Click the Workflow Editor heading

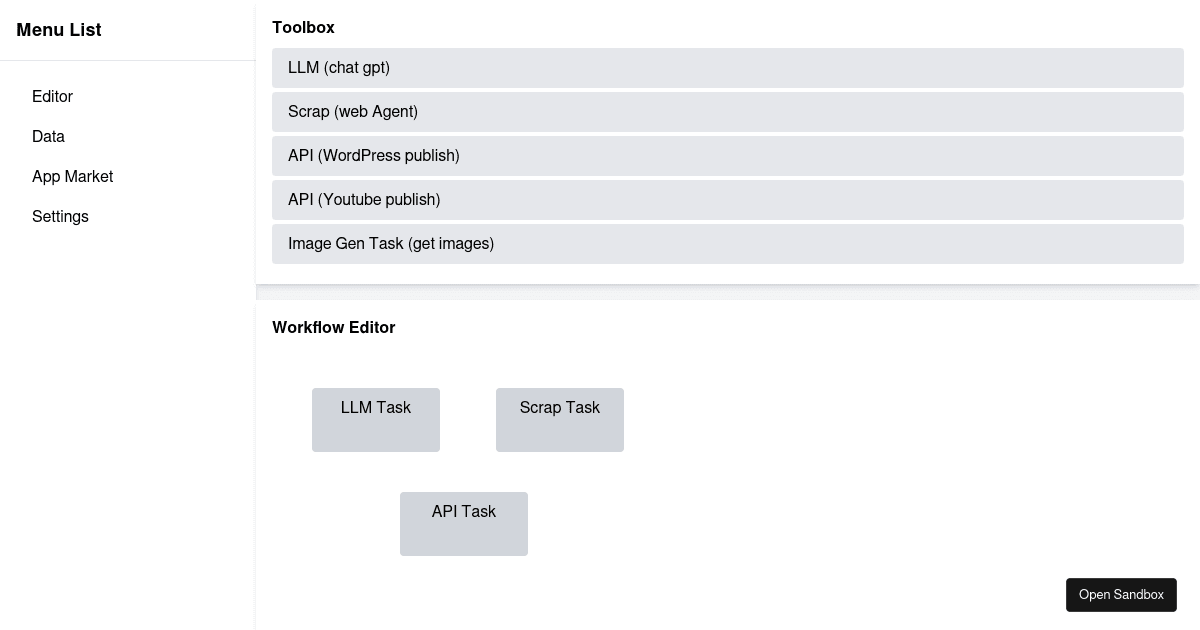point(334,327)
